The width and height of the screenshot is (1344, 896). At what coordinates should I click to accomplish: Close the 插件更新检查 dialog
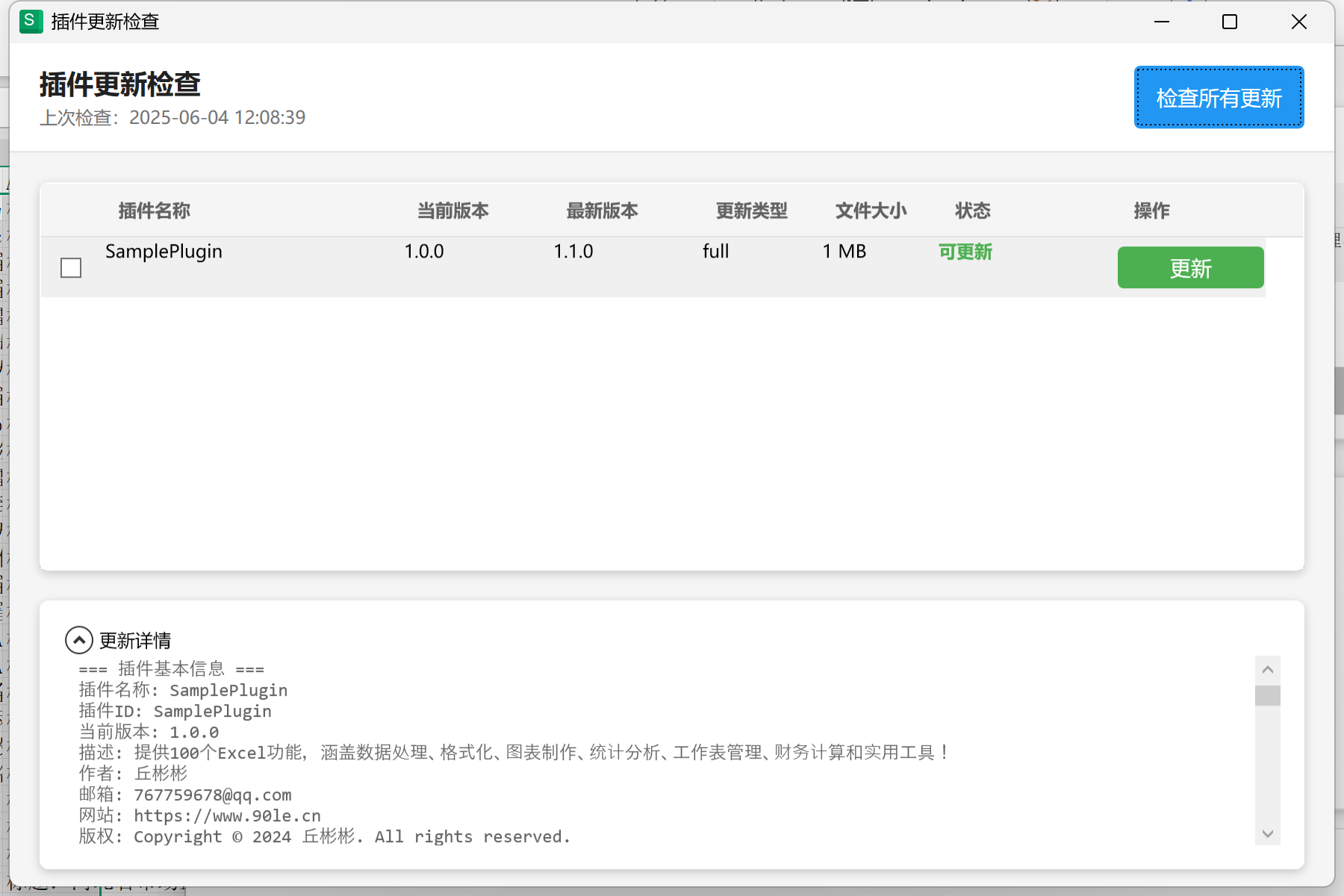1298,22
